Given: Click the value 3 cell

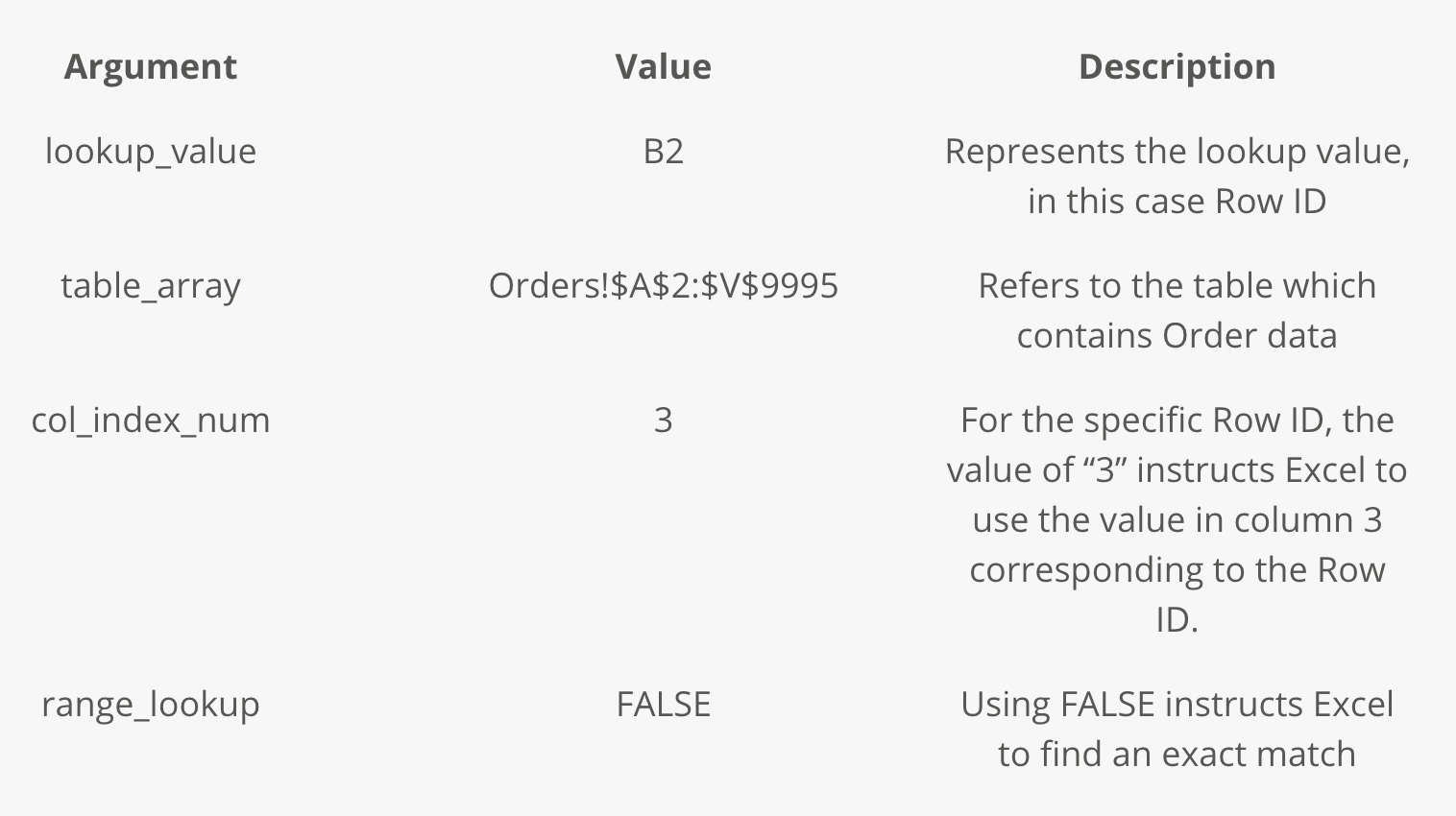Looking at the screenshot, I should click(x=663, y=420).
